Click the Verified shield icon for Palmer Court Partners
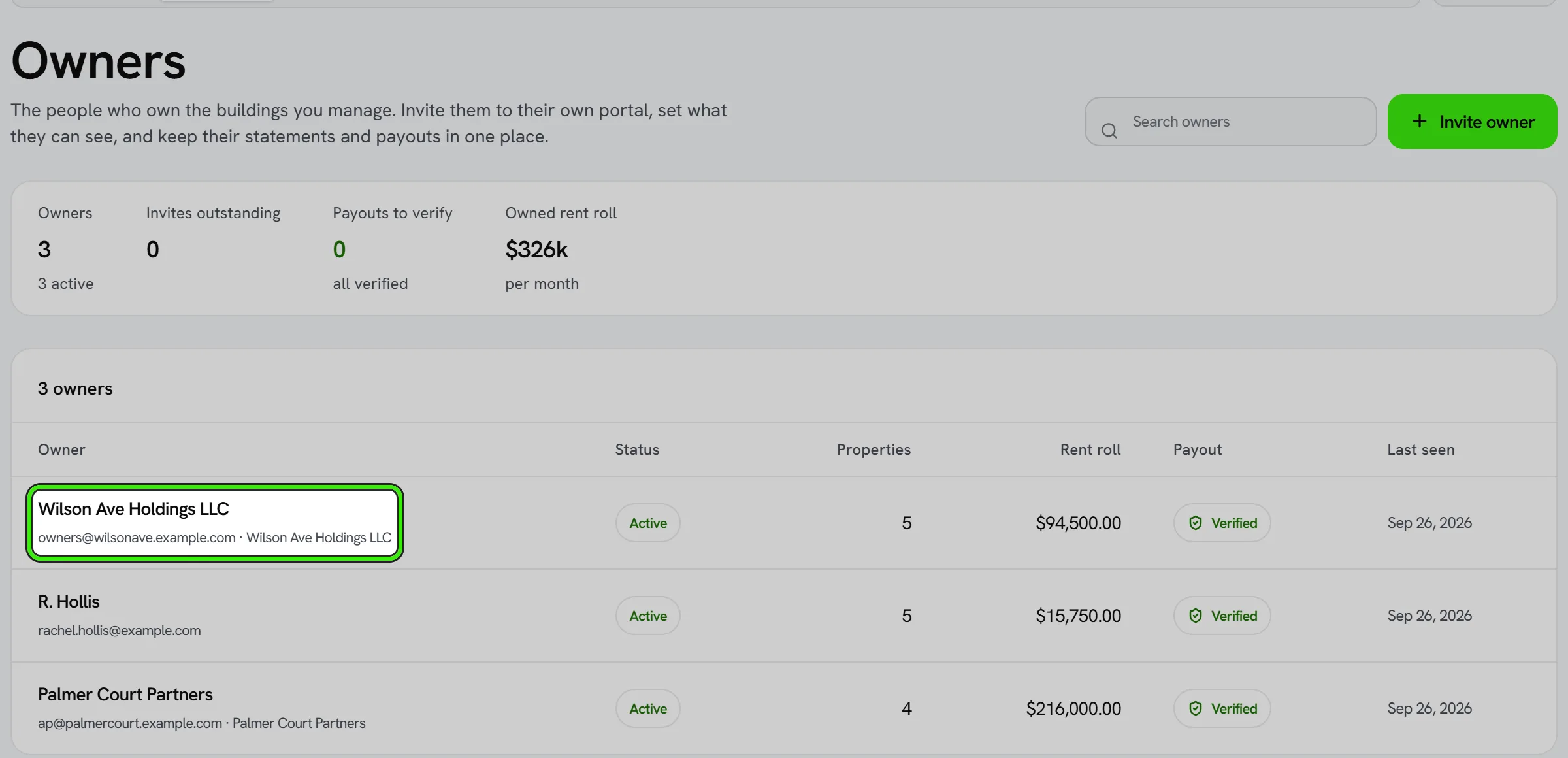 click(1195, 708)
